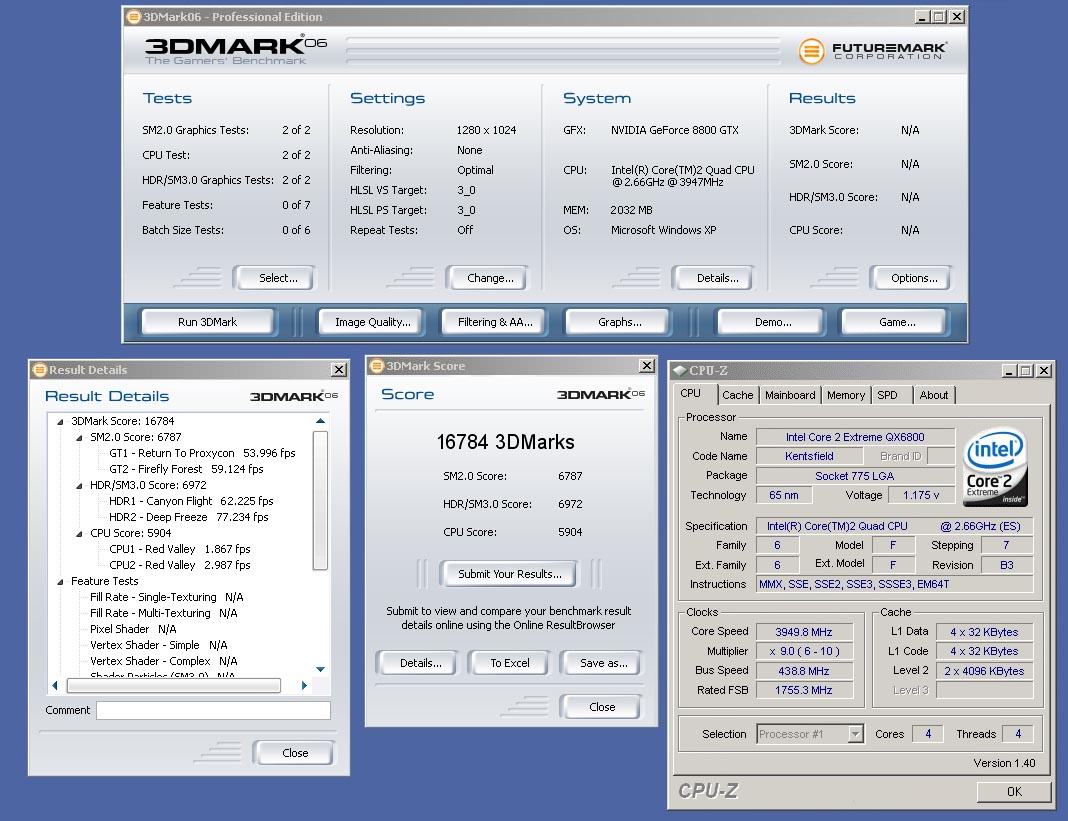Collapse the CPU Score tree node

[x=79, y=533]
